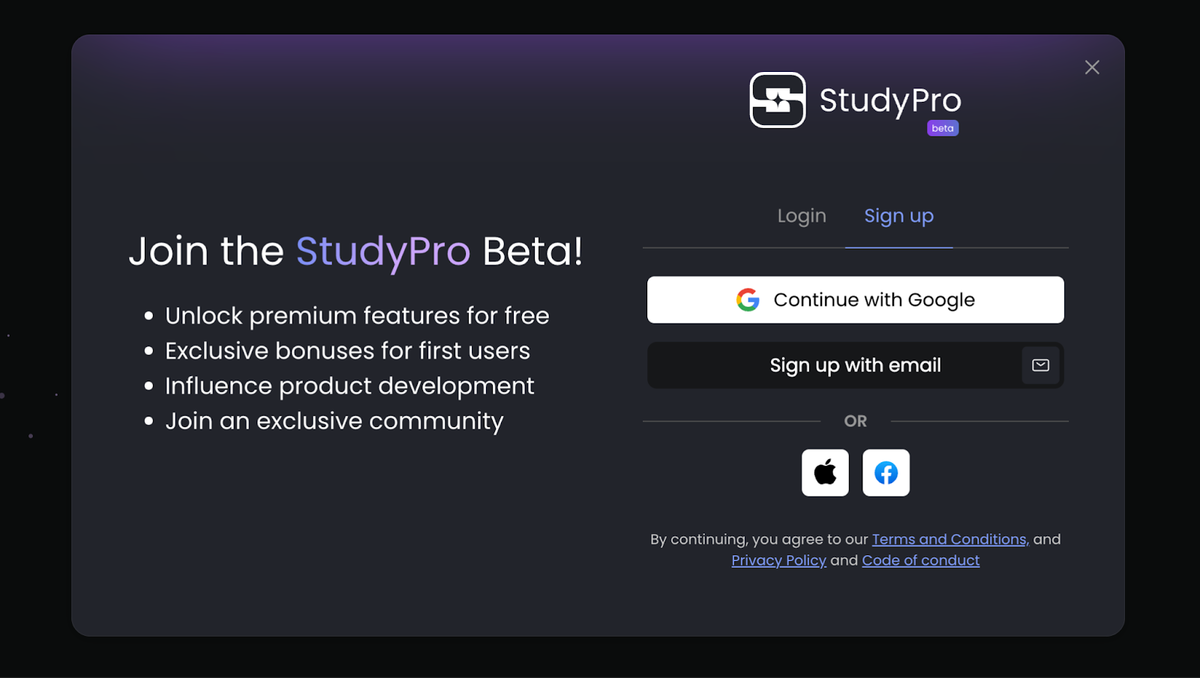Viewport: 1200px width, 678px height.
Task: Click the white Apple button below OR
Action: point(824,472)
